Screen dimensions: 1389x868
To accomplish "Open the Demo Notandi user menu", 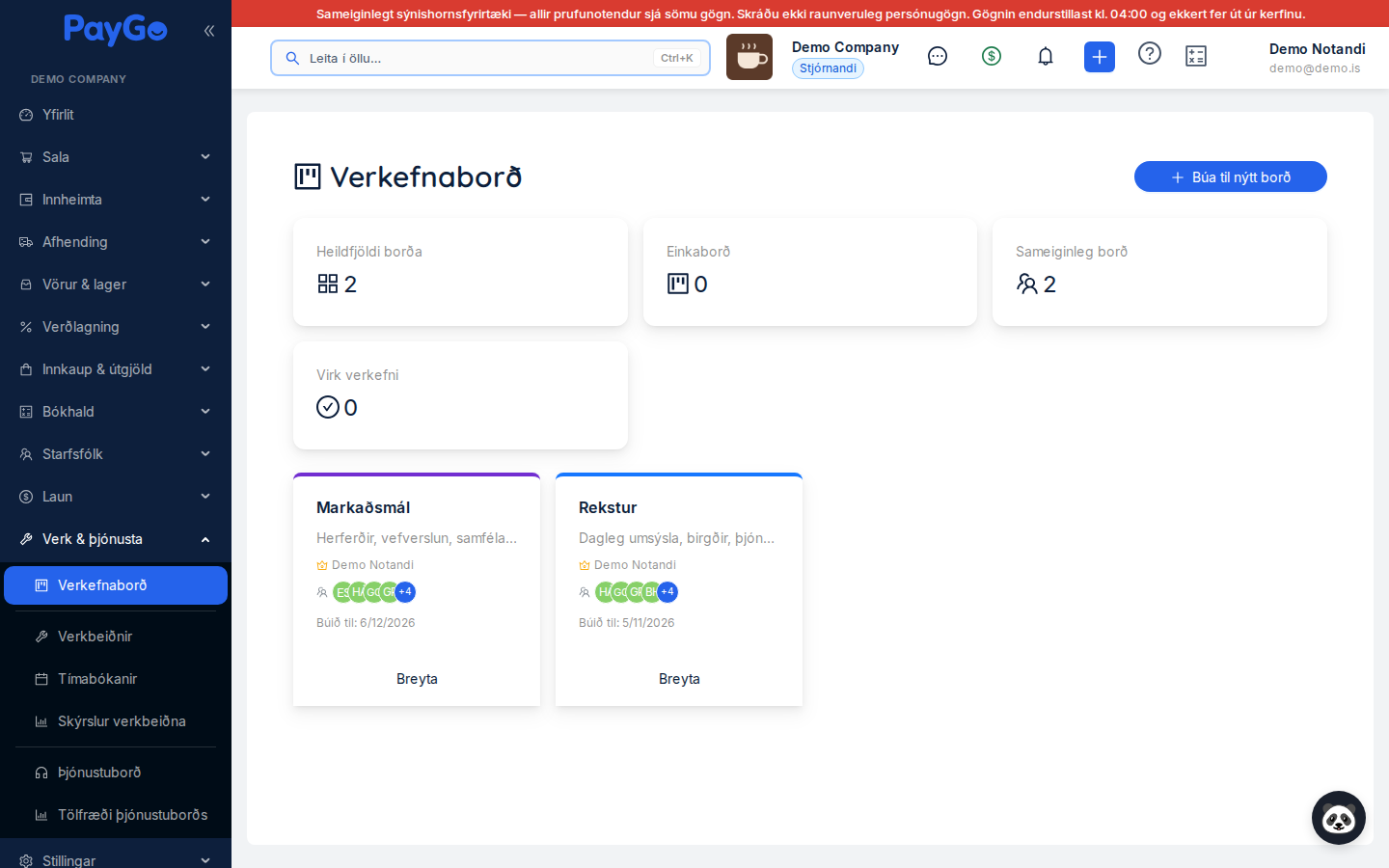I will [x=1317, y=58].
